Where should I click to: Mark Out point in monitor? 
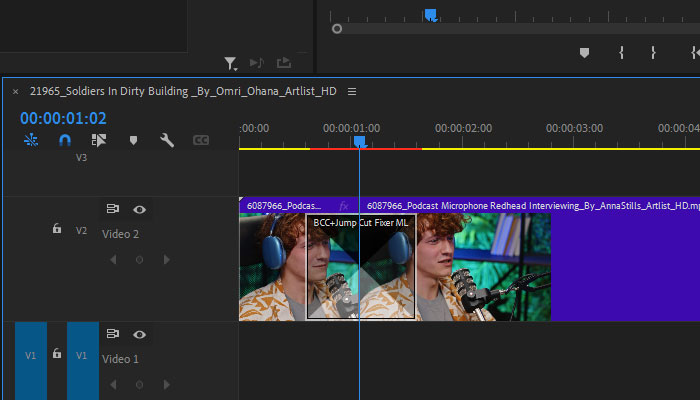tap(653, 53)
